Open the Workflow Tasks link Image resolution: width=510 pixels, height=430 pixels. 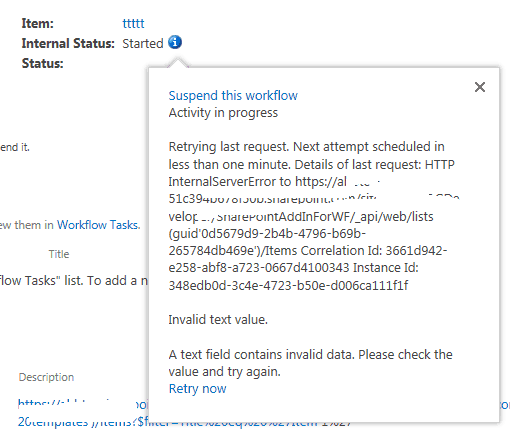coord(99,225)
